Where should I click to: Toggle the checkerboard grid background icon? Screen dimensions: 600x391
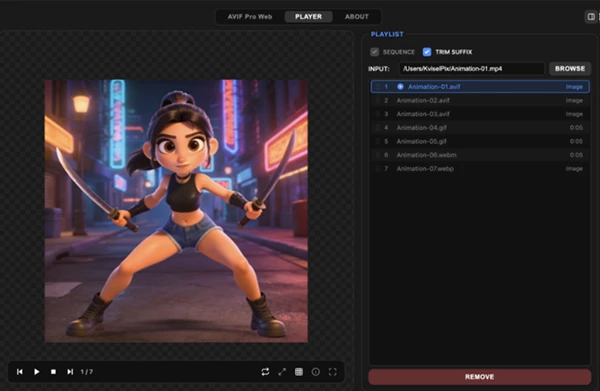(x=299, y=371)
